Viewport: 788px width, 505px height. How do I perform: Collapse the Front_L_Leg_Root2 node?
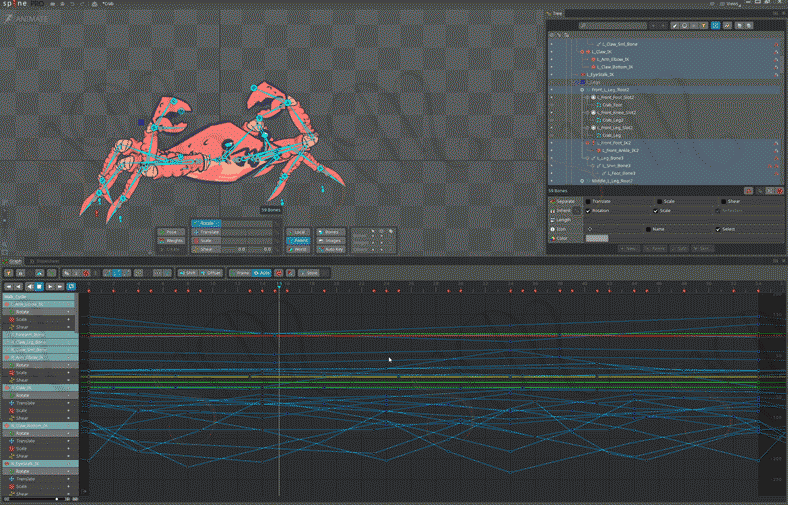[x=582, y=90]
